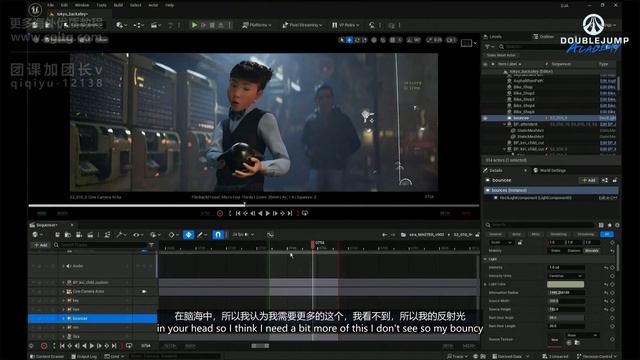Image resolution: width=640 pixels, height=360 pixels.
Task: Select the All filter in Details
Action: pos(606,234)
